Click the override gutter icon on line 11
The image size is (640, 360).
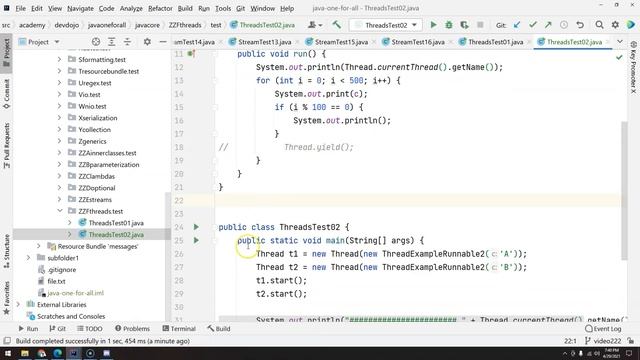point(191,53)
